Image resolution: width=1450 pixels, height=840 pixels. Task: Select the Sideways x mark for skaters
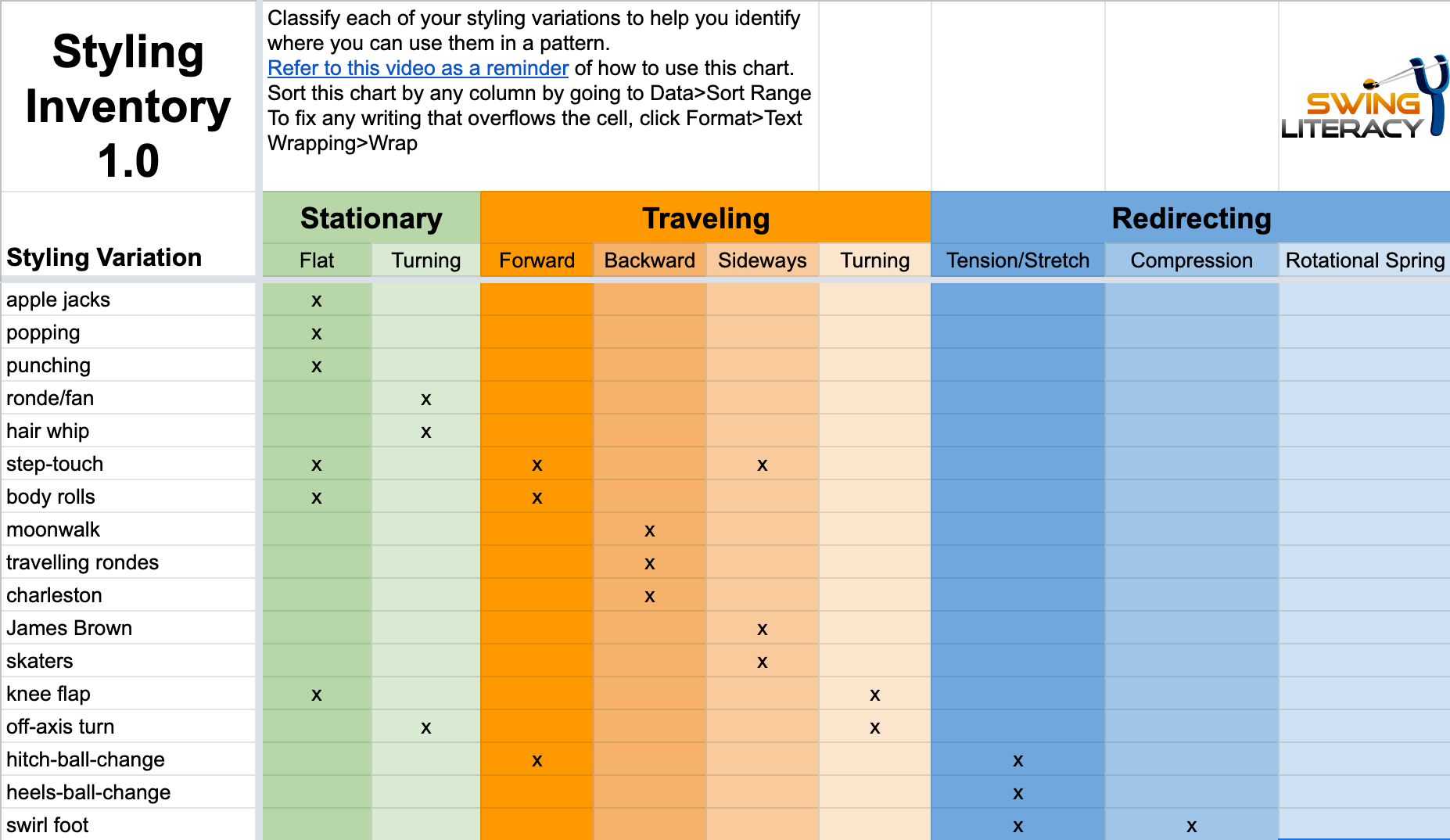click(763, 662)
